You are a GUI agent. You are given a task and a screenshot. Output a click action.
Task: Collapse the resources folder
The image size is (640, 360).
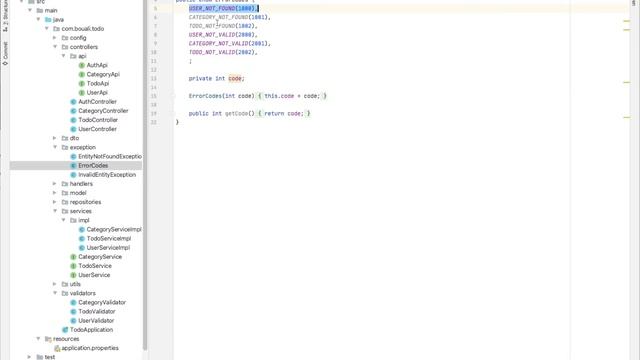pyautogui.click(x=38, y=339)
